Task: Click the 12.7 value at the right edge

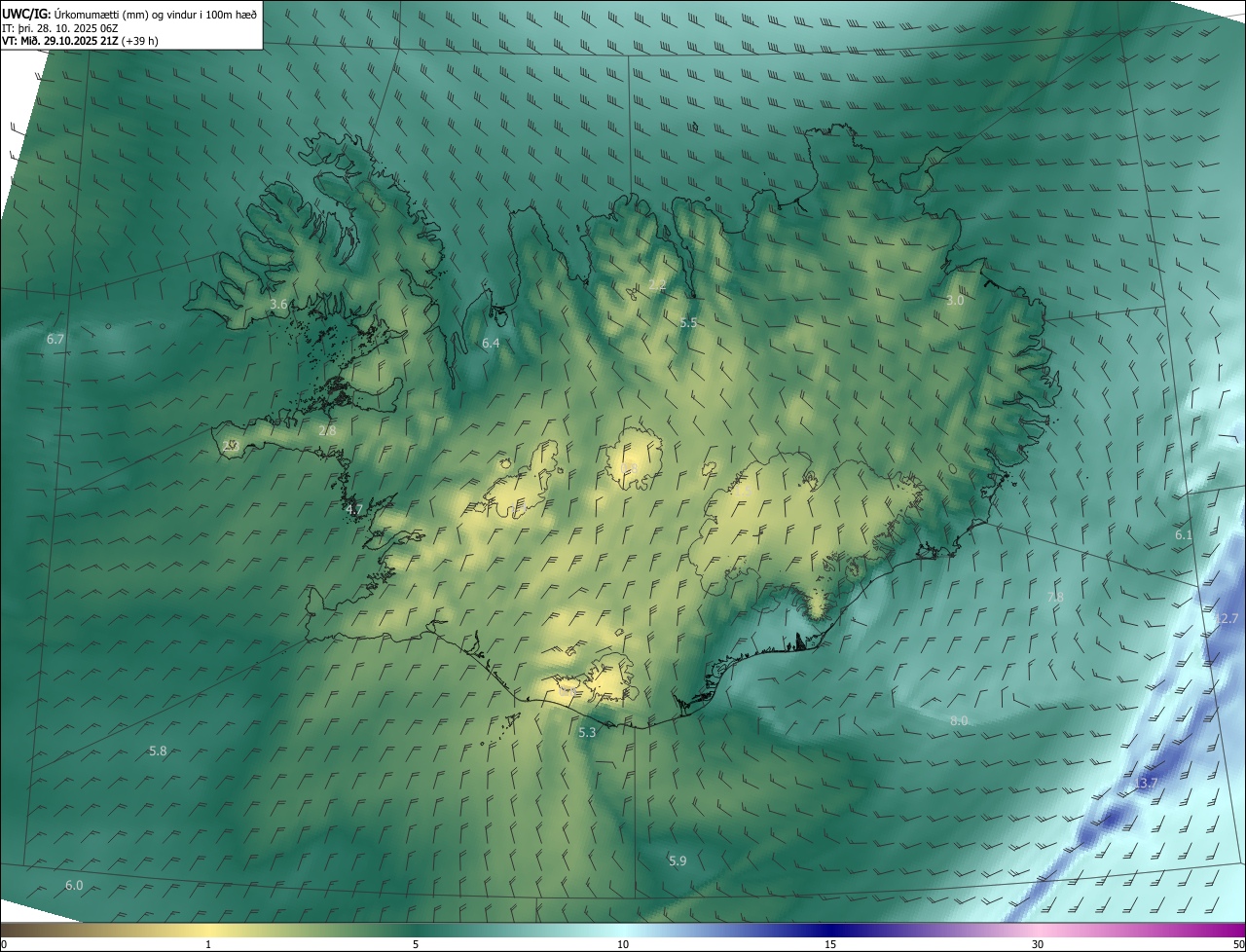Action: tap(1227, 619)
